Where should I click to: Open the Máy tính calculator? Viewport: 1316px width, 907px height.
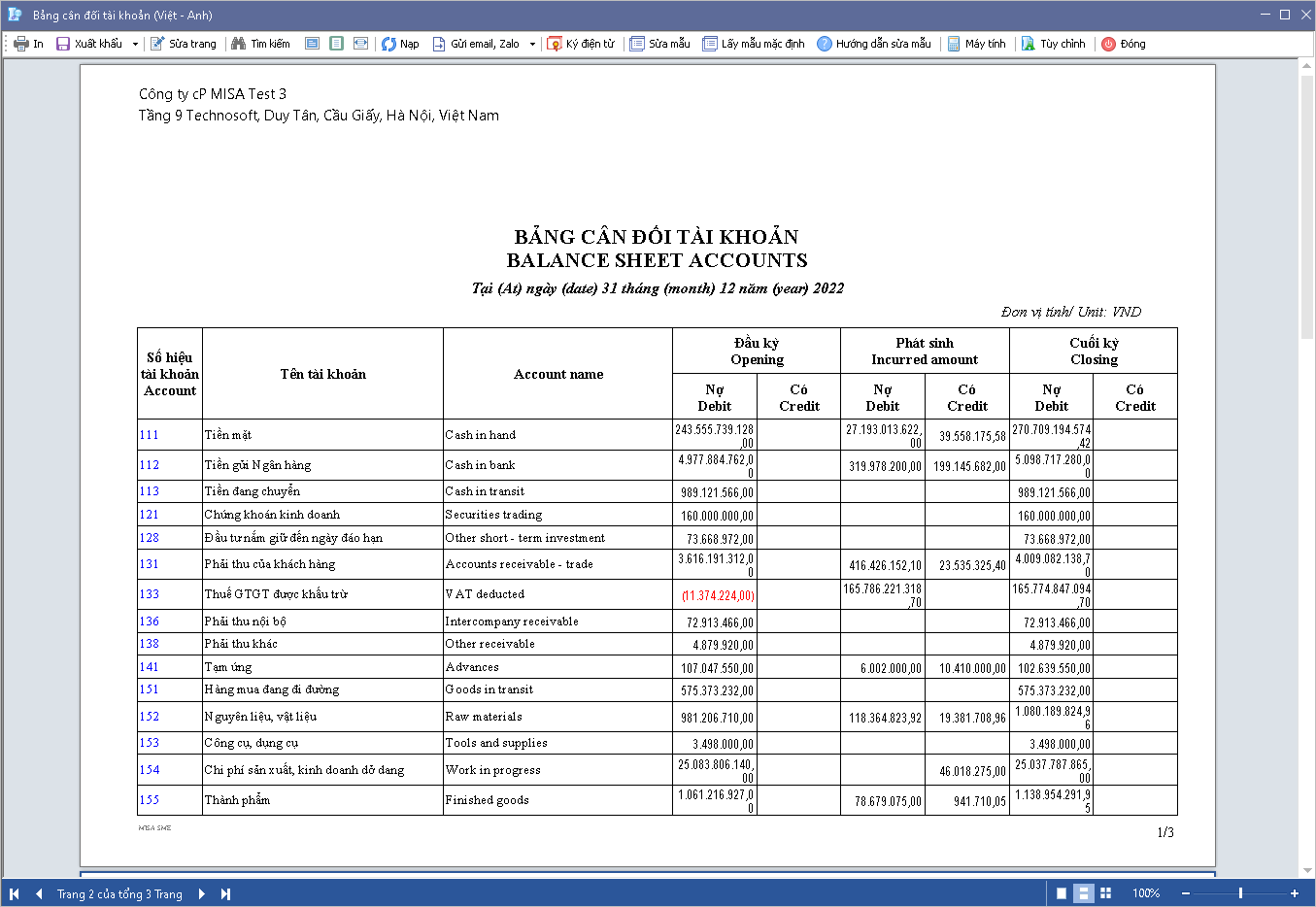pos(954,44)
